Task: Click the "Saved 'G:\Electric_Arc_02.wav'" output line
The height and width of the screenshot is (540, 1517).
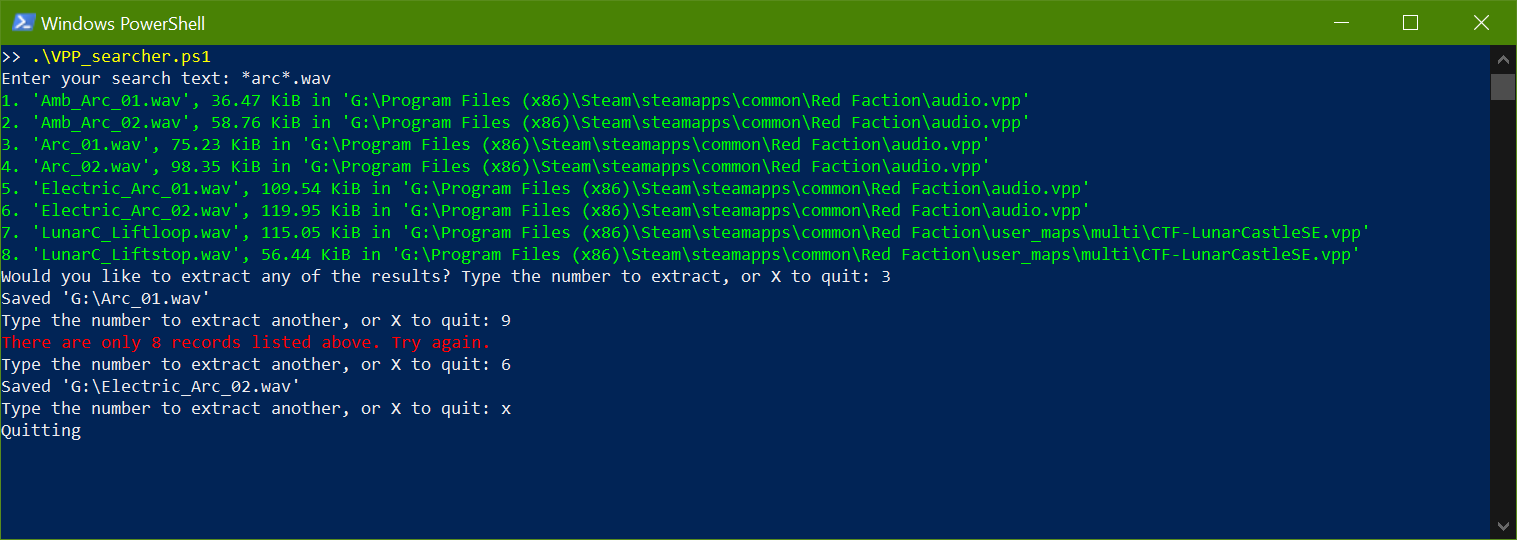Action: [150, 386]
